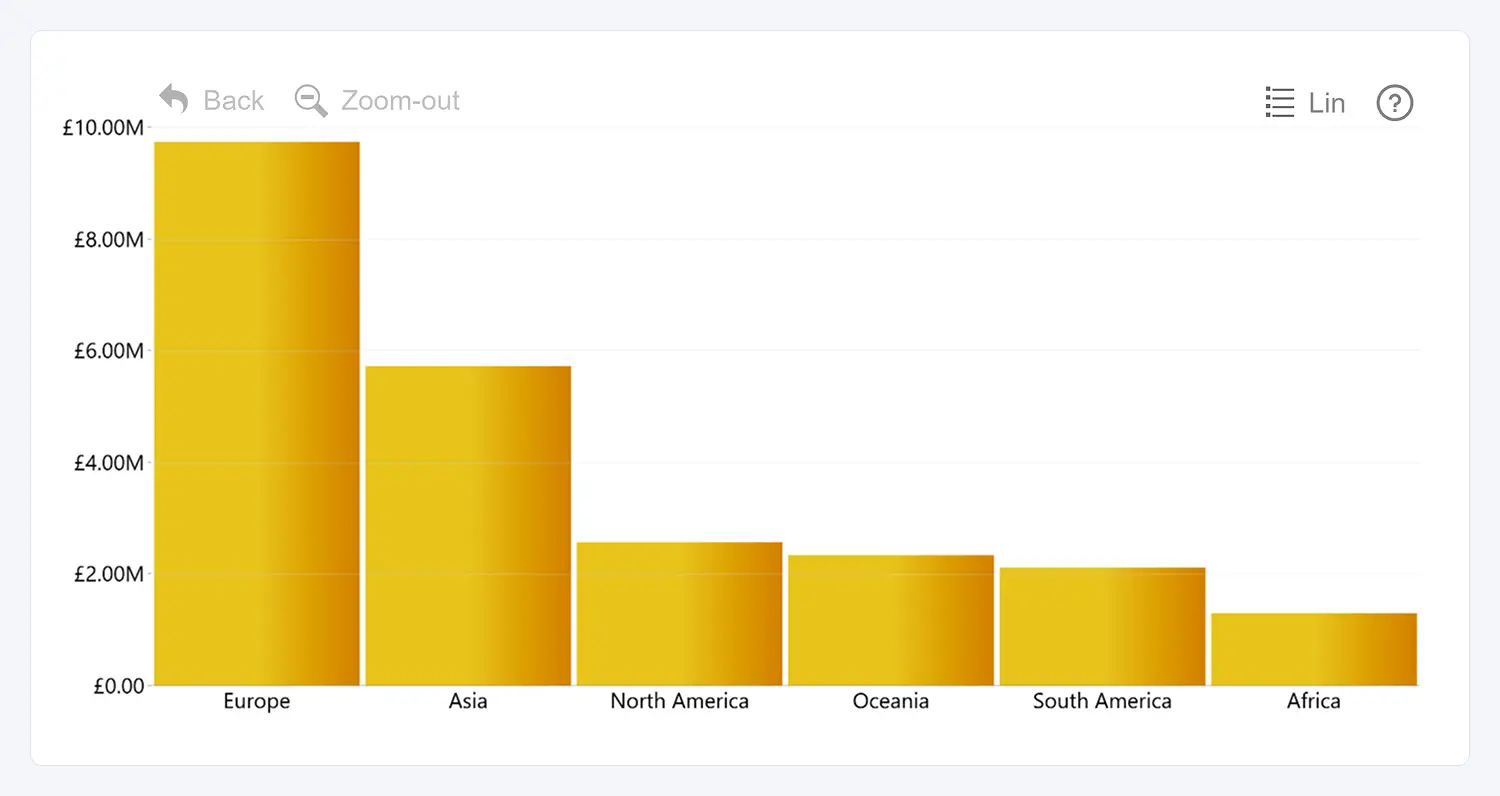Click the Oceania axis label

(x=891, y=701)
